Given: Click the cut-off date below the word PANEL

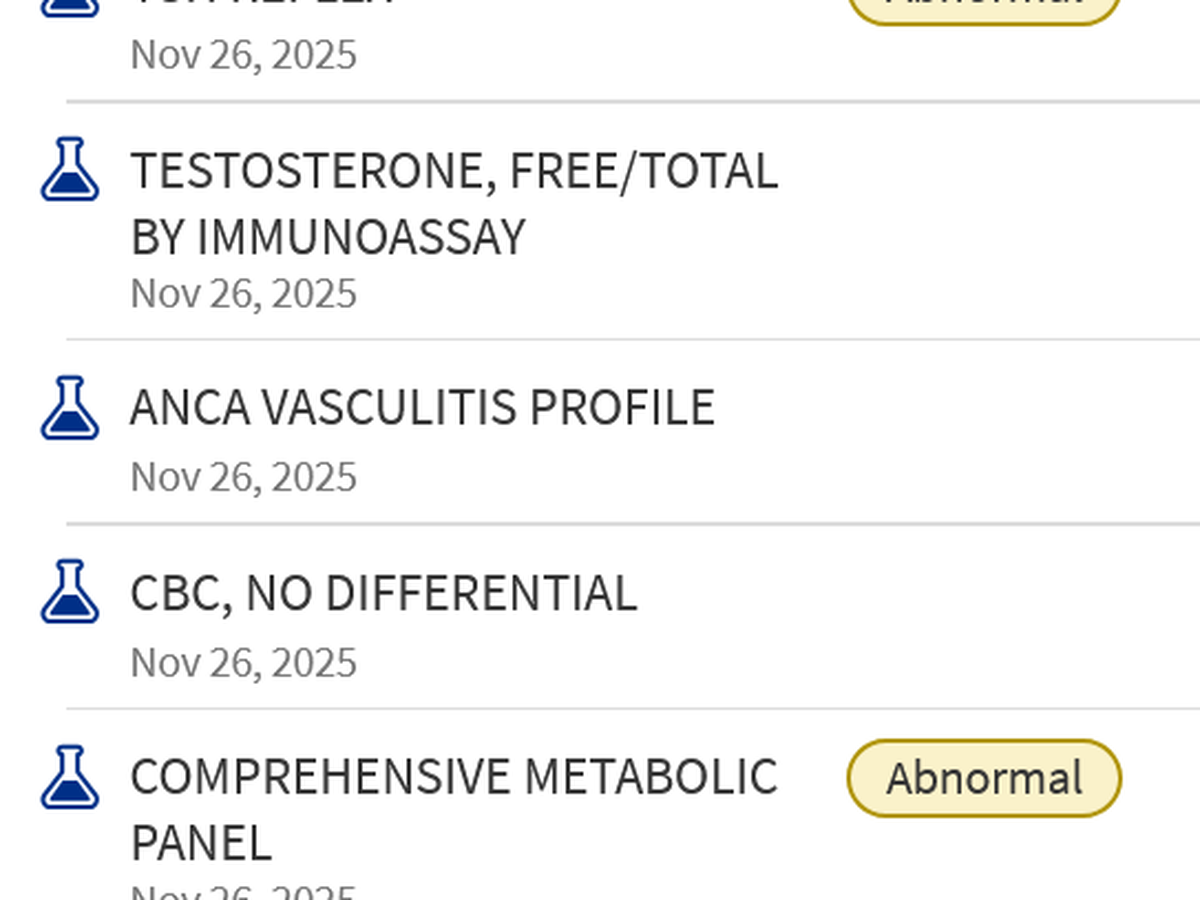Looking at the screenshot, I should tap(243, 892).
